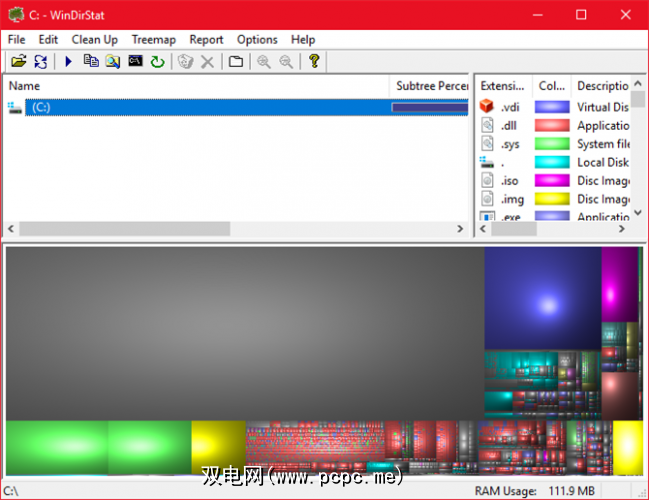Image resolution: width=649 pixels, height=500 pixels.
Task: Click the Delete permanently X icon
Action: [207, 62]
